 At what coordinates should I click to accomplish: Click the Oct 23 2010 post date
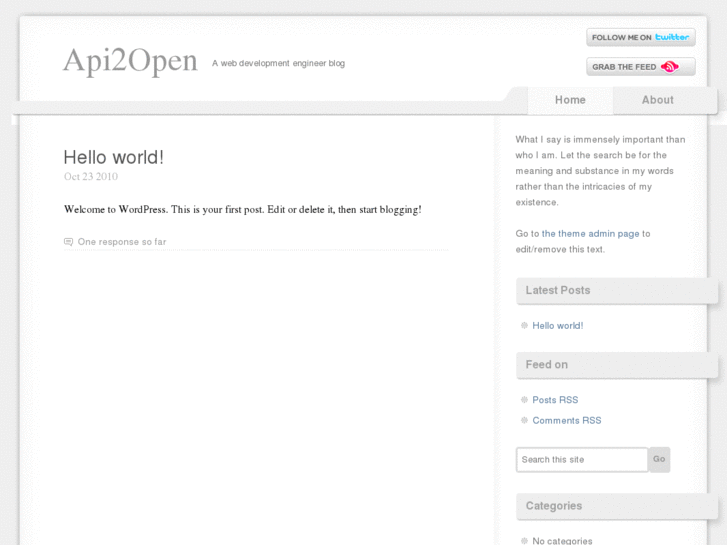pyautogui.click(x=91, y=177)
